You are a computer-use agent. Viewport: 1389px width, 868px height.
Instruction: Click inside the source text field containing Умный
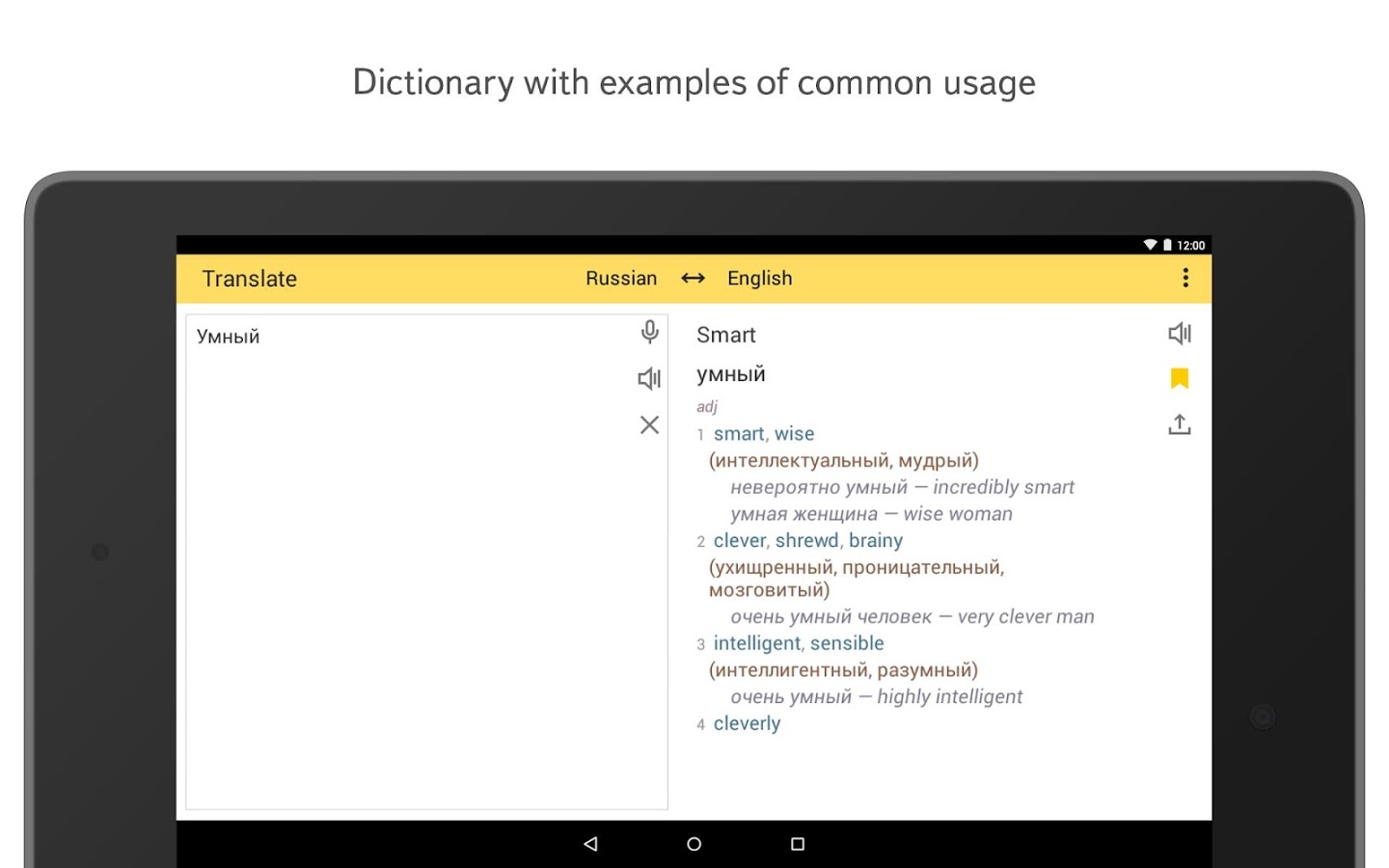(426, 561)
